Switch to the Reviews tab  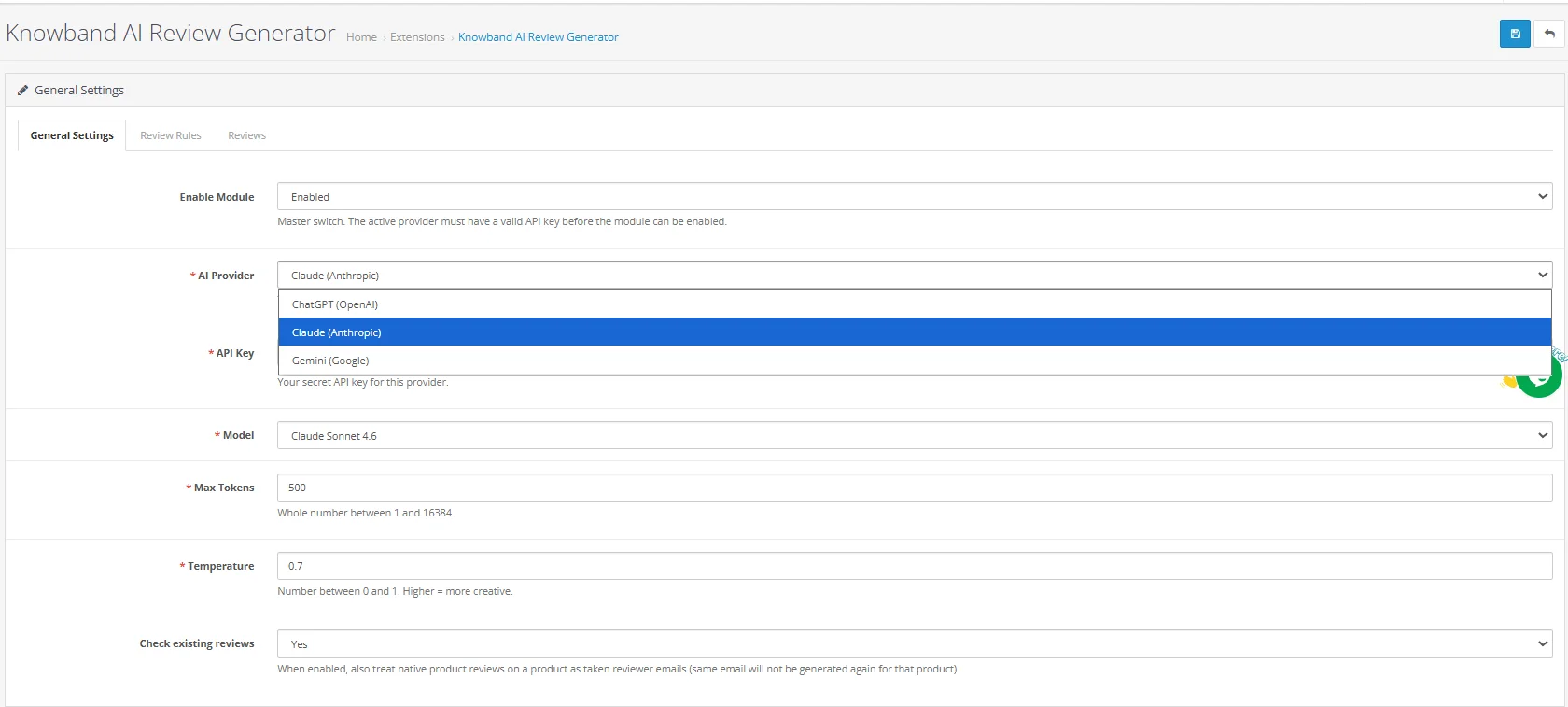pyautogui.click(x=247, y=135)
